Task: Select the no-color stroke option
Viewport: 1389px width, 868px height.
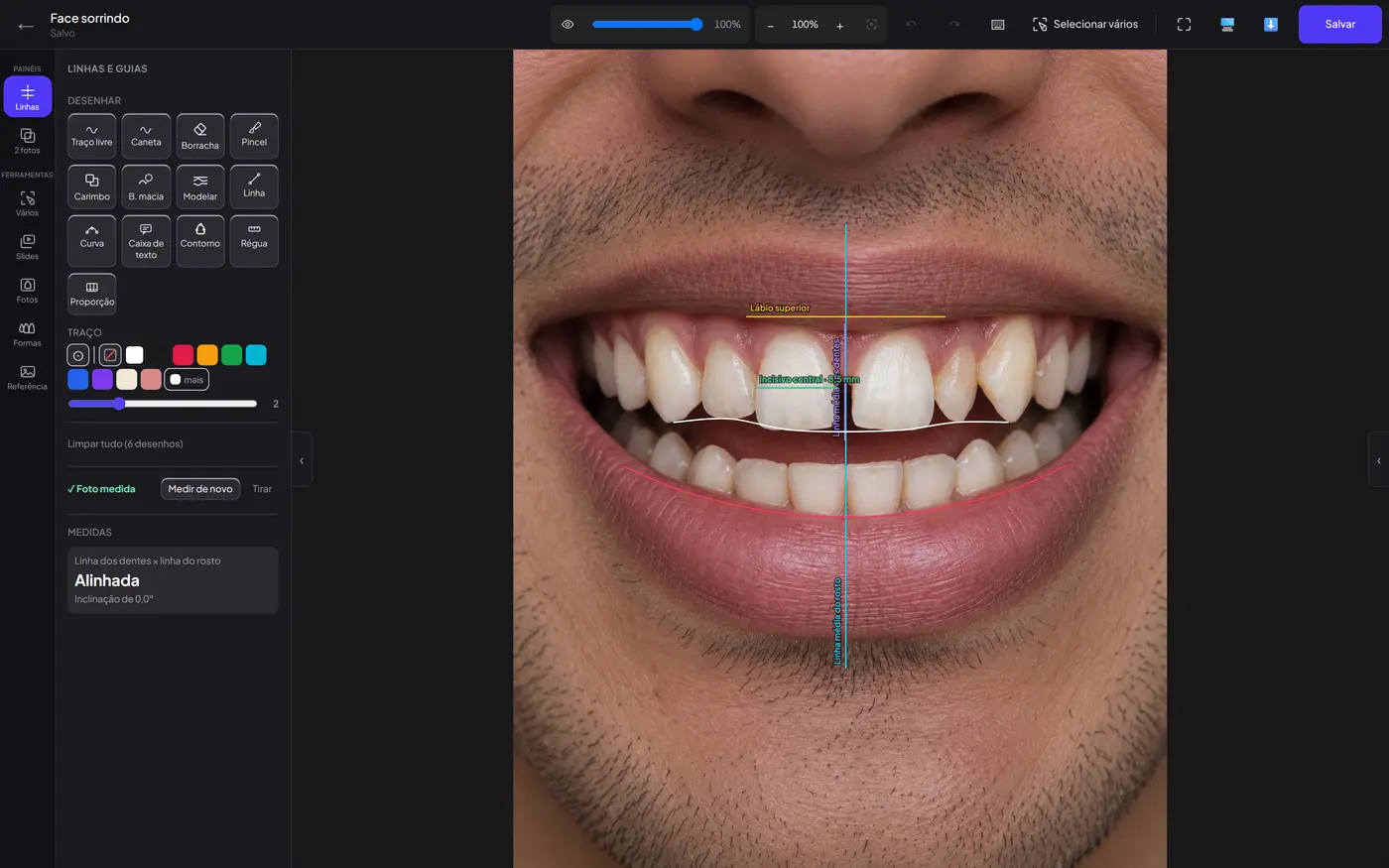Action: coord(110,355)
